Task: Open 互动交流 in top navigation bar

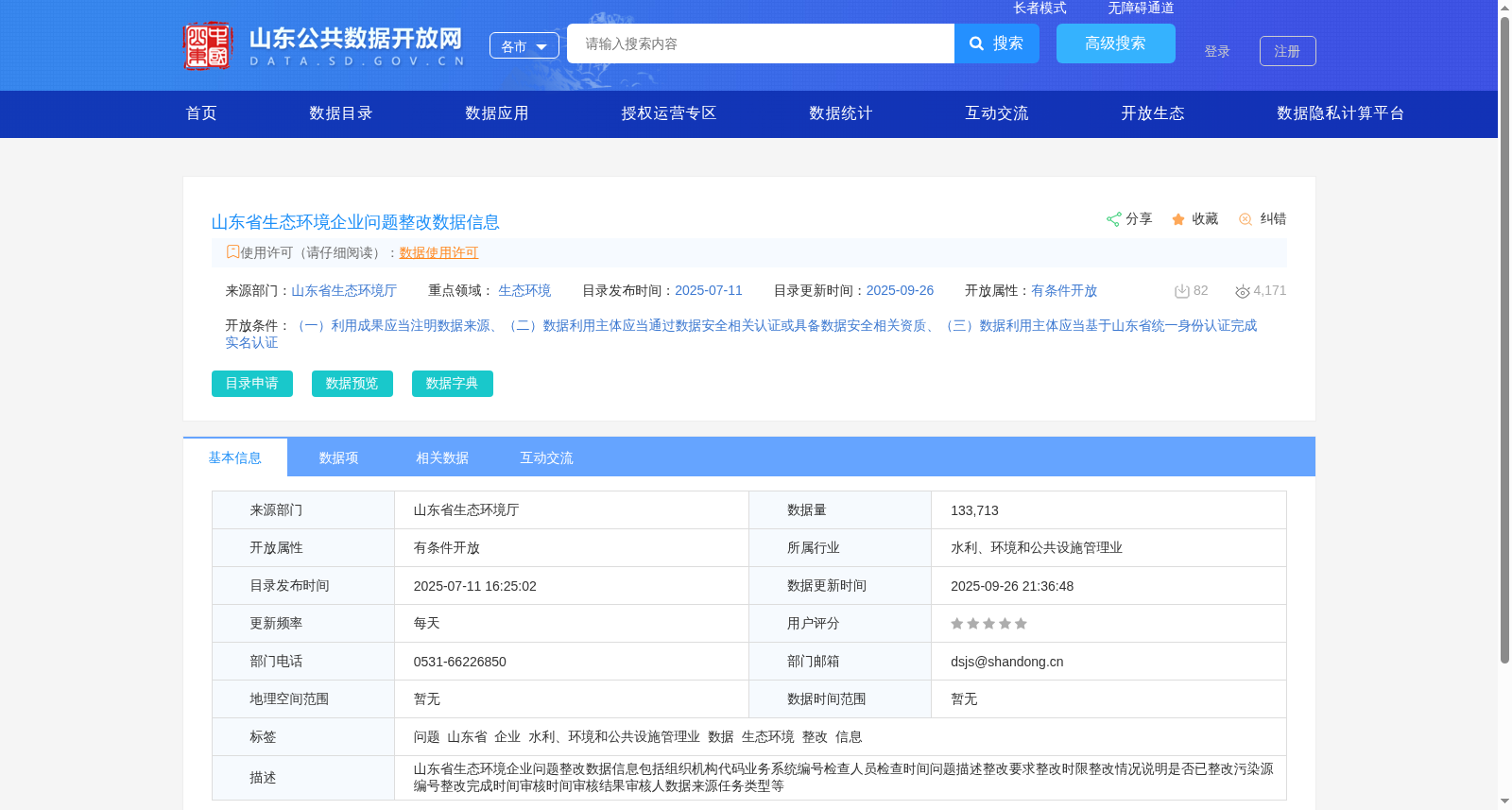Action: [997, 113]
